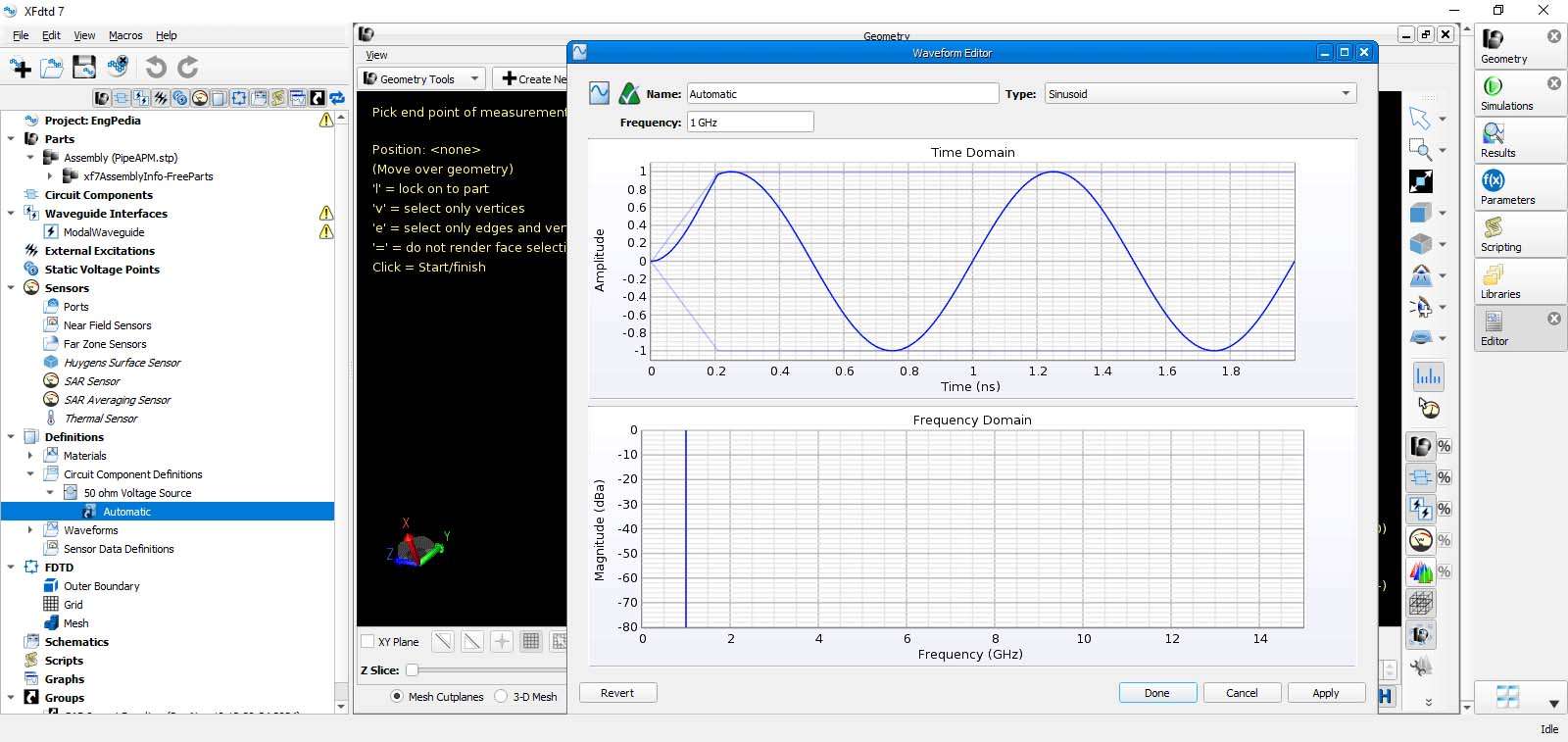Click the Apply button
The width and height of the screenshot is (1568, 742).
coord(1325,693)
